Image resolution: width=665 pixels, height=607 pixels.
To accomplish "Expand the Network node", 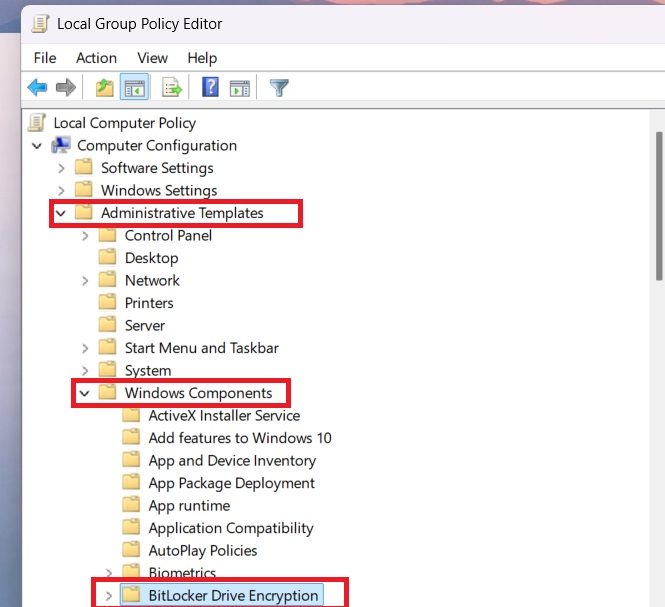I will click(85, 281).
